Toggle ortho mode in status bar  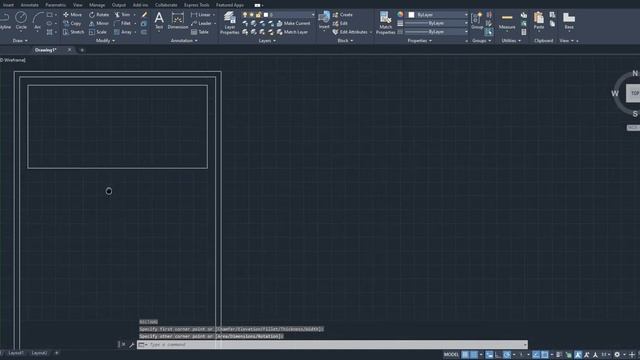pyautogui.click(x=498, y=355)
